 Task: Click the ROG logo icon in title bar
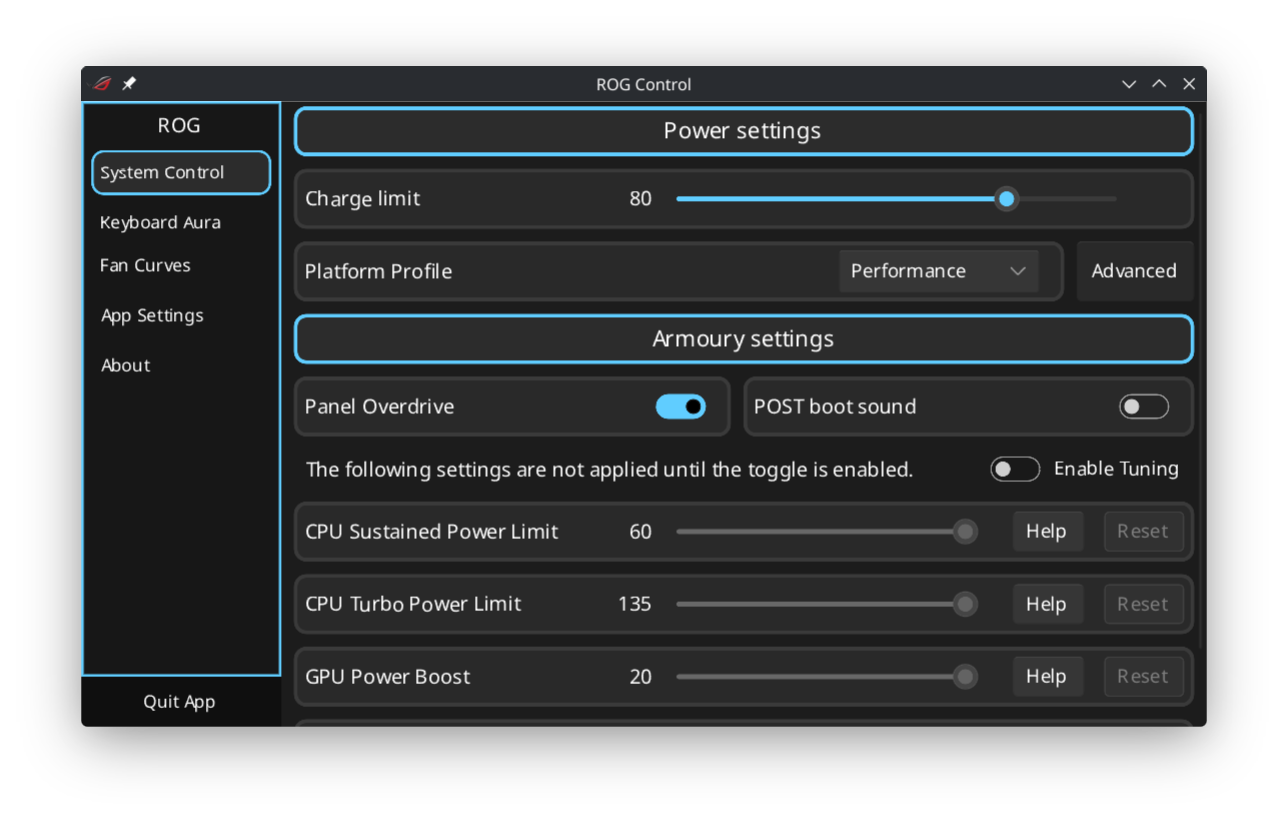[x=102, y=84]
